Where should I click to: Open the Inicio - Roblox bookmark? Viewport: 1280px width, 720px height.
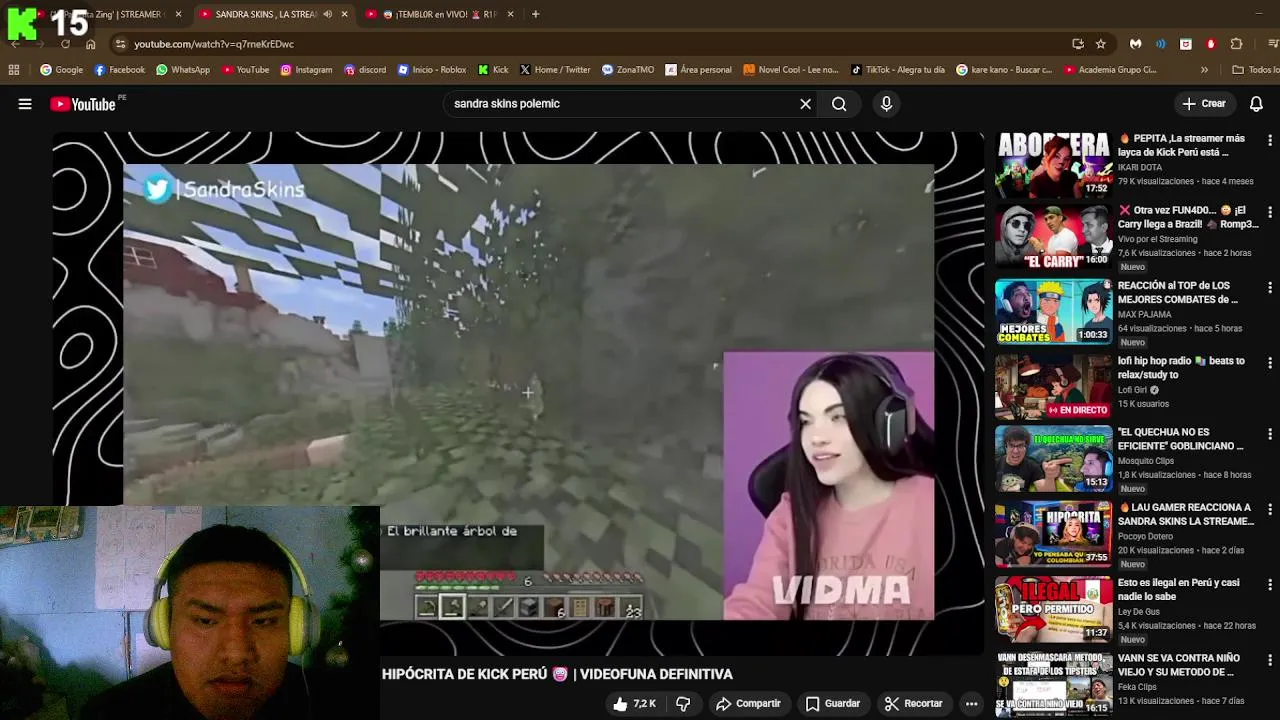pos(432,70)
